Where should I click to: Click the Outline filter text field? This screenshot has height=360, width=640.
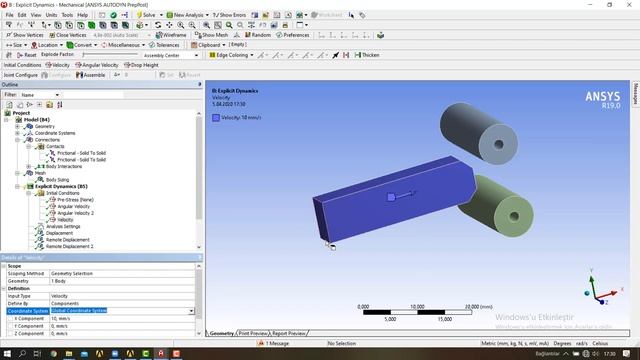click(93, 95)
